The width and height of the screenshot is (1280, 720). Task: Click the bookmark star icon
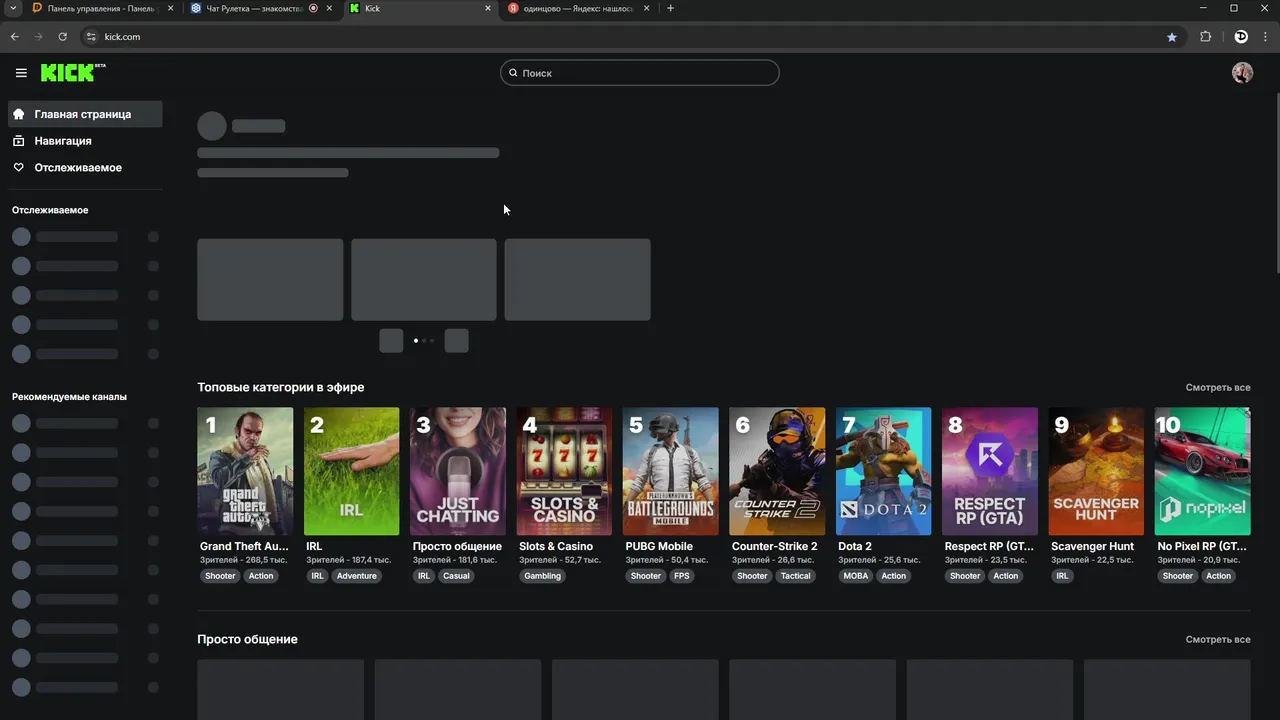[x=1172, y=37]
